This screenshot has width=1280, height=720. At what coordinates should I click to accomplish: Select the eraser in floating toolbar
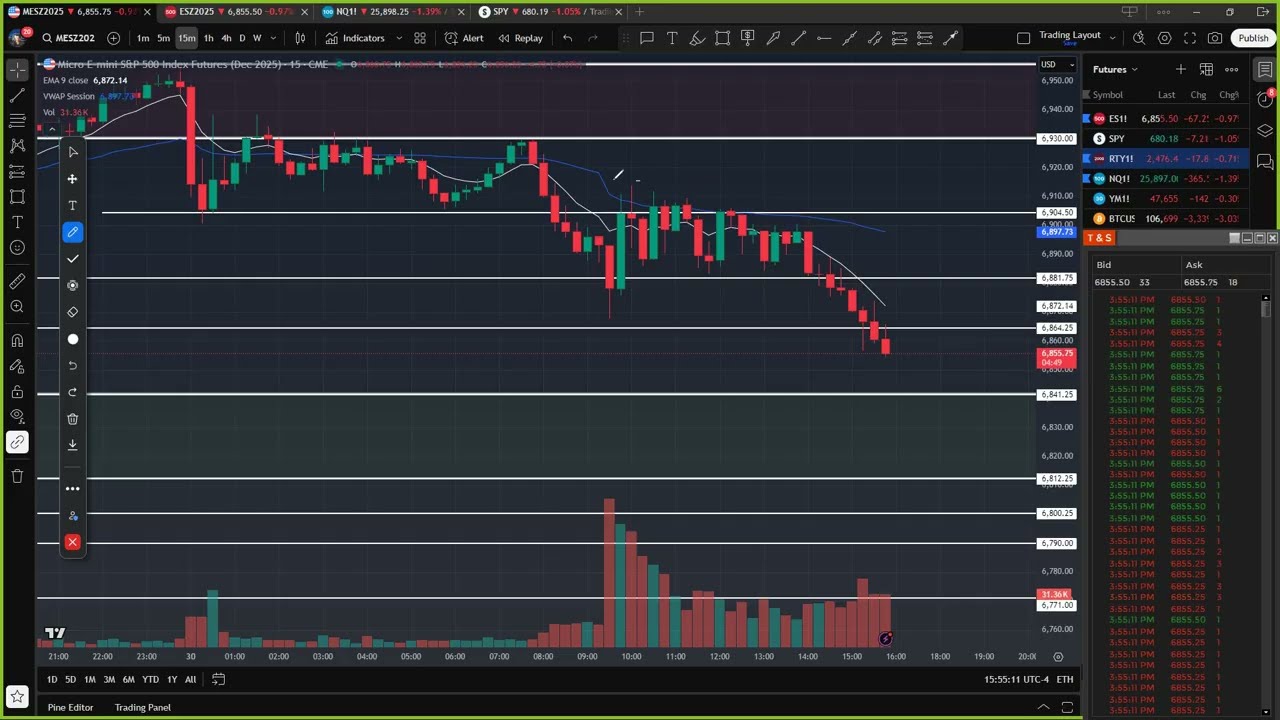(72, 312)
